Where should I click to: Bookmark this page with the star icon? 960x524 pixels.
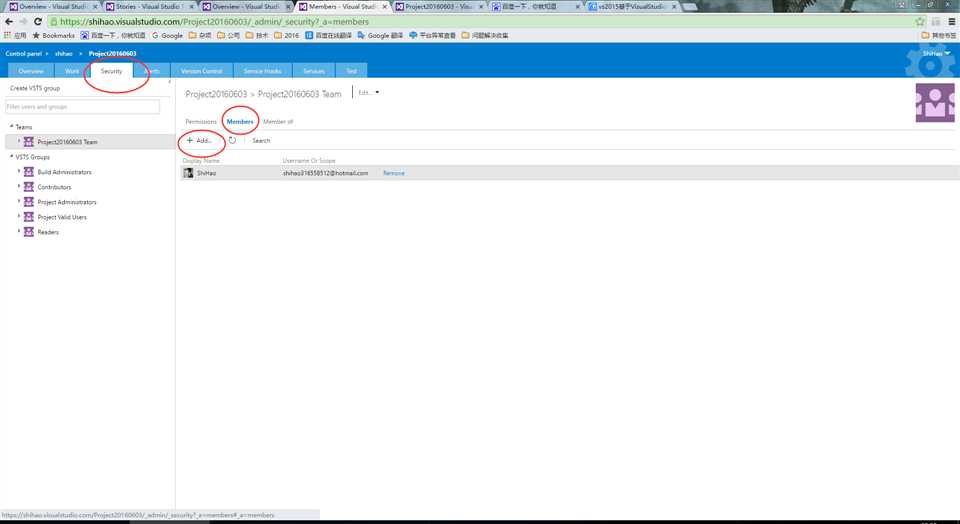(x=920, y=21)
